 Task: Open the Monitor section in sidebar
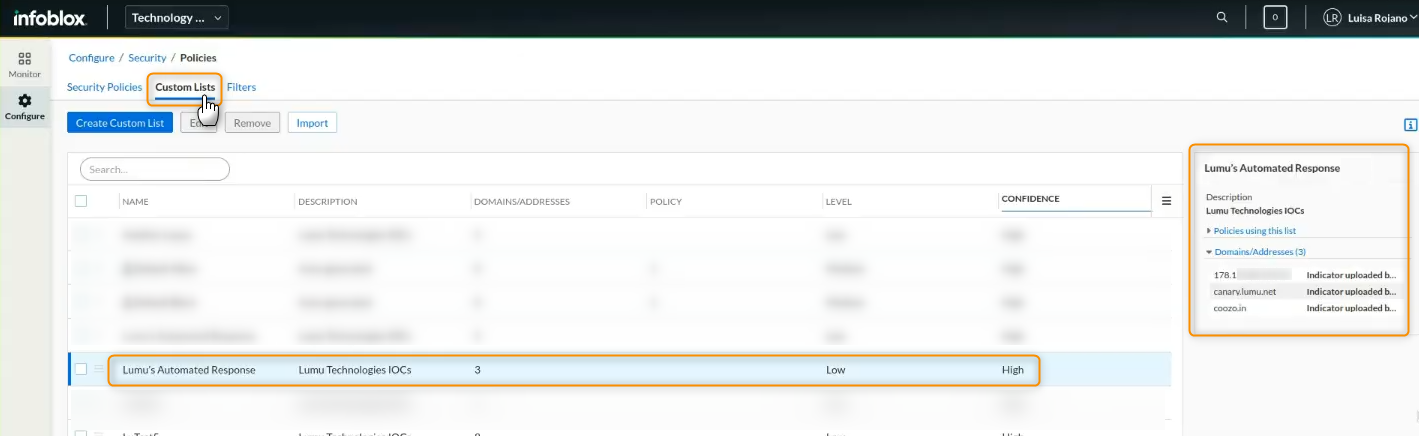coord(25,65)
